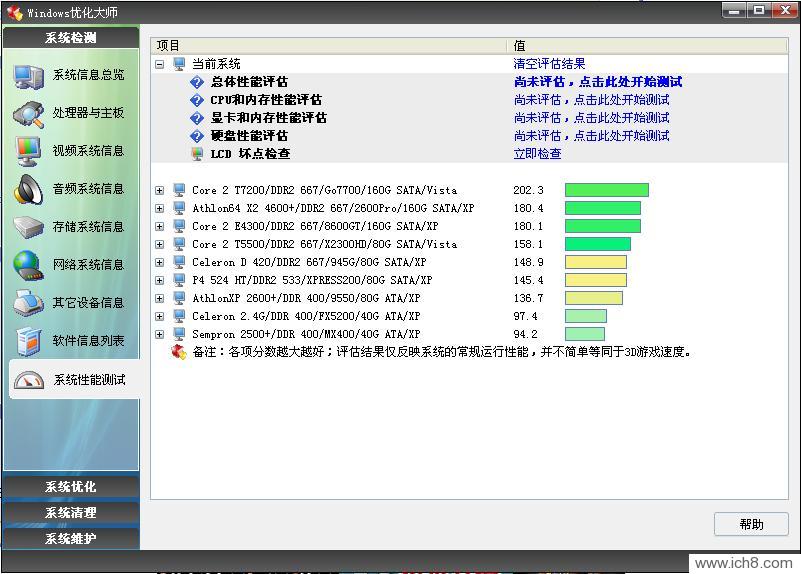Click the 视频系统信息 monitor icon
The height and width of the screenshot is (574, 801).
click(x=29, y=151)
